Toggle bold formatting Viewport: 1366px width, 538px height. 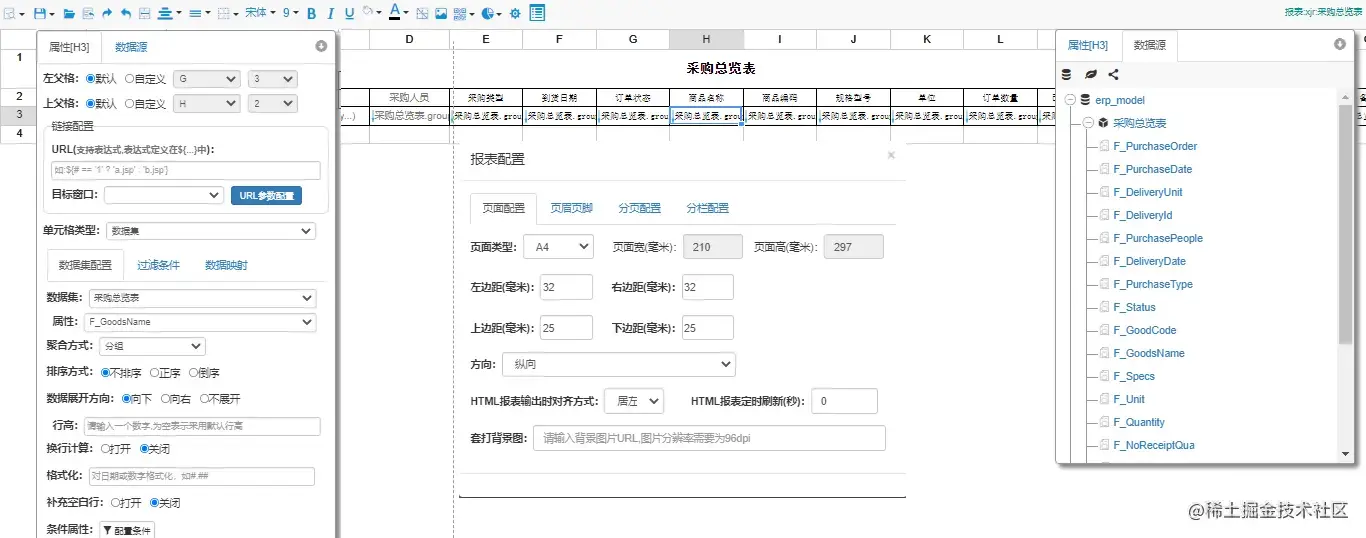pyautogui.click(x=311, y=14)
